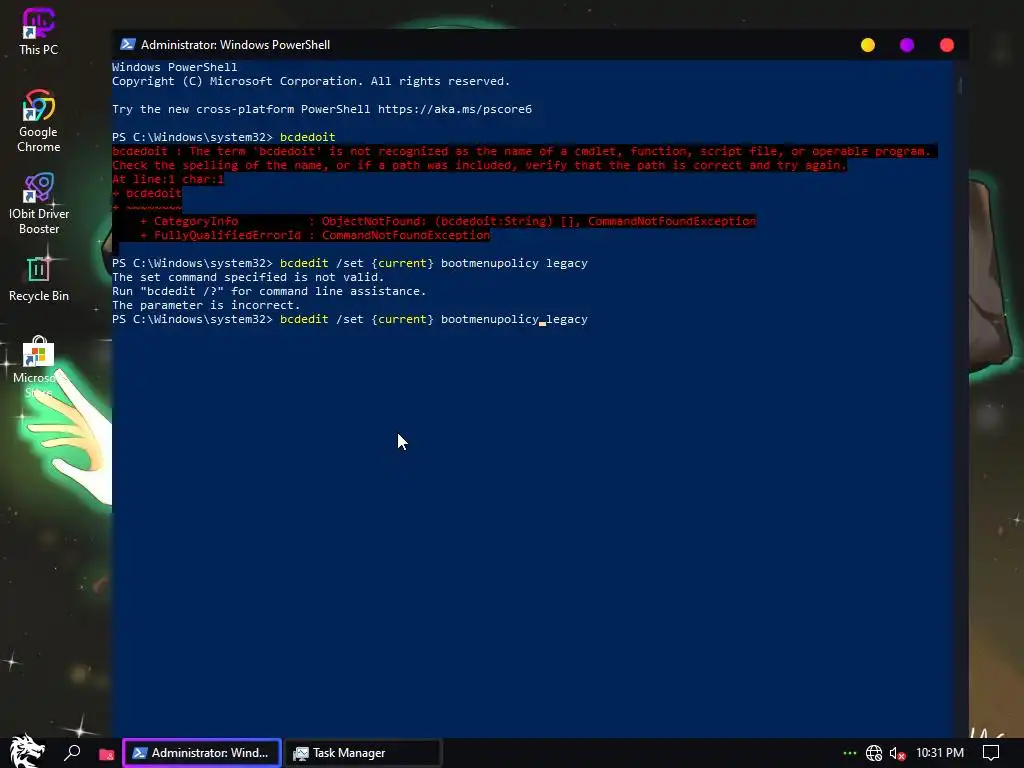The image size is (1024, 768).
Task: Close PowerShell with the red dot
Action: coord(947,45)
